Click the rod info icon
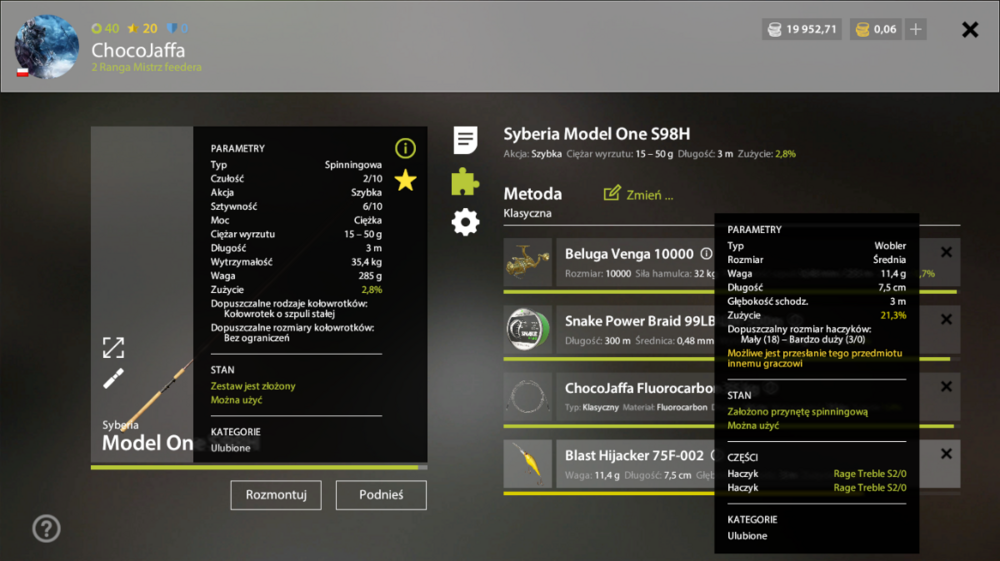The image size is (1000, 561). [405, 149]
